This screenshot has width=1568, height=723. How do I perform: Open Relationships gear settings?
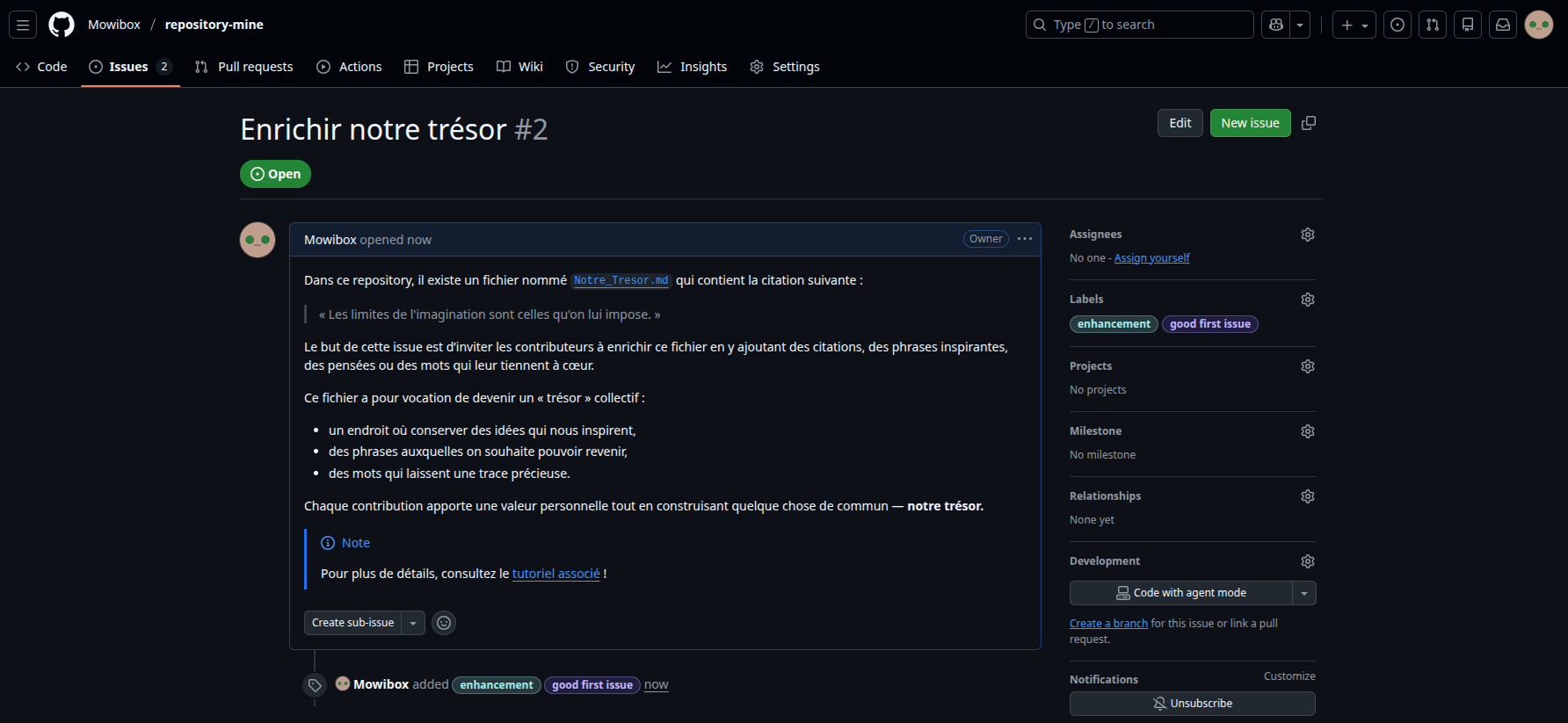(x=1308, y=496)
